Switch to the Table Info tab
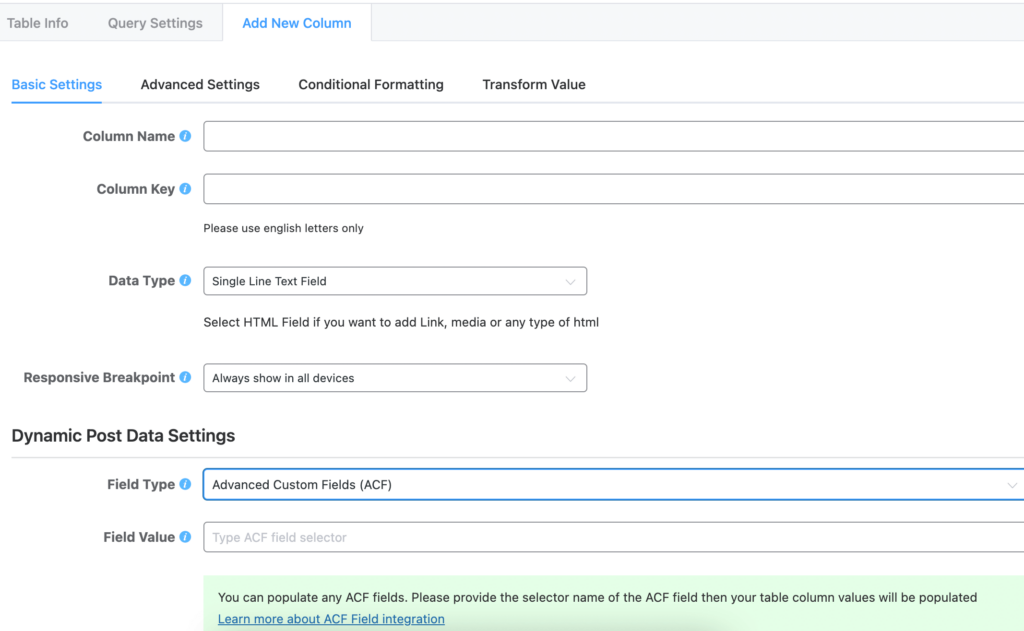The width and height of the screenshot is (1024, 631). pyautogui.click(x=37, y=23)
